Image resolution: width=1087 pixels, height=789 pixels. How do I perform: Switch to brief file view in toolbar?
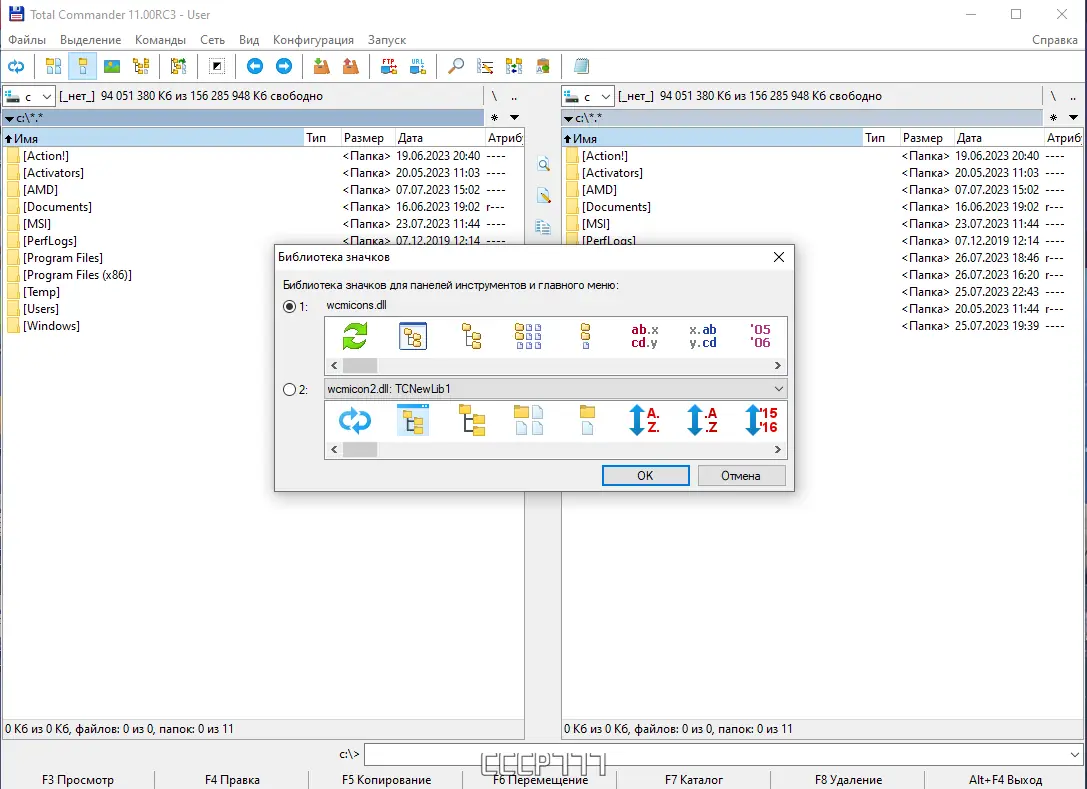[53, 67]
